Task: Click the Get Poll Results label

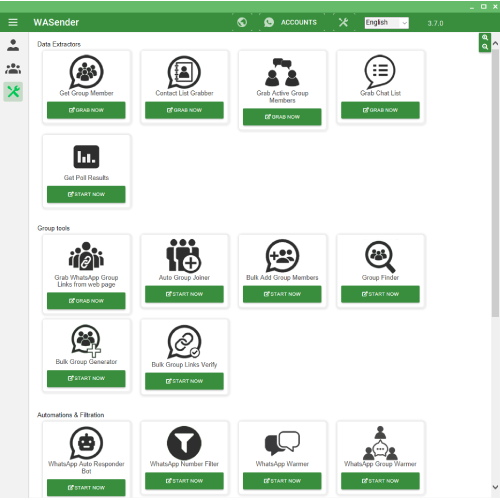Action: point(86,178)
